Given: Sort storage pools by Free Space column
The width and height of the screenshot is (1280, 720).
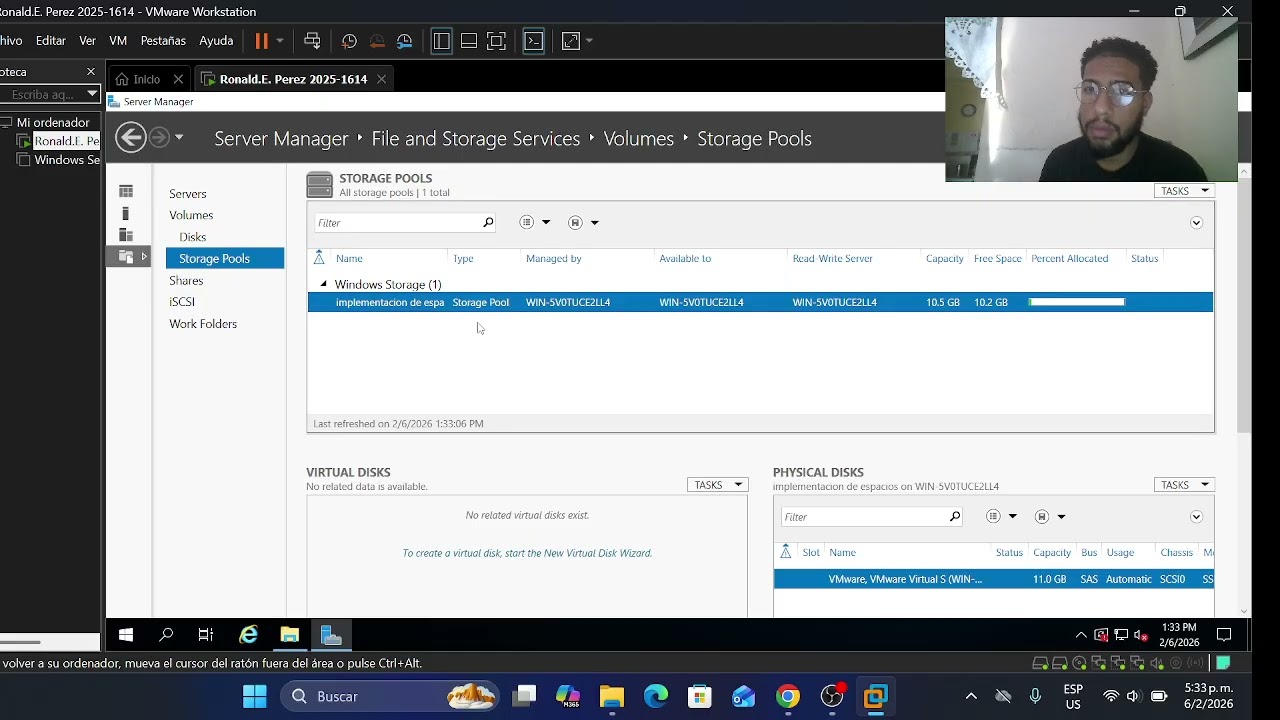Looking at the screenshot, I should click(997, 259).
